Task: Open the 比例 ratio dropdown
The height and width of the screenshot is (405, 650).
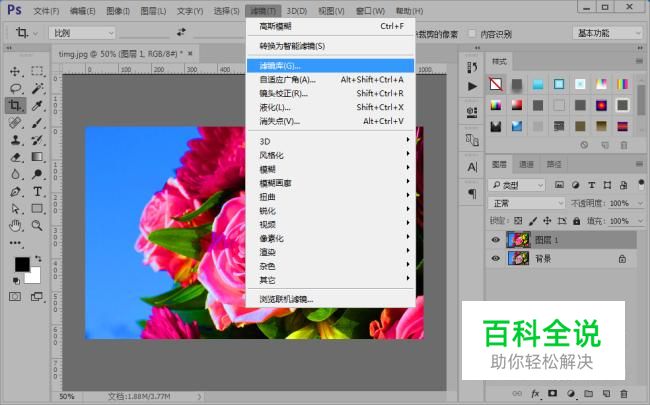Action: pos(82,33)
